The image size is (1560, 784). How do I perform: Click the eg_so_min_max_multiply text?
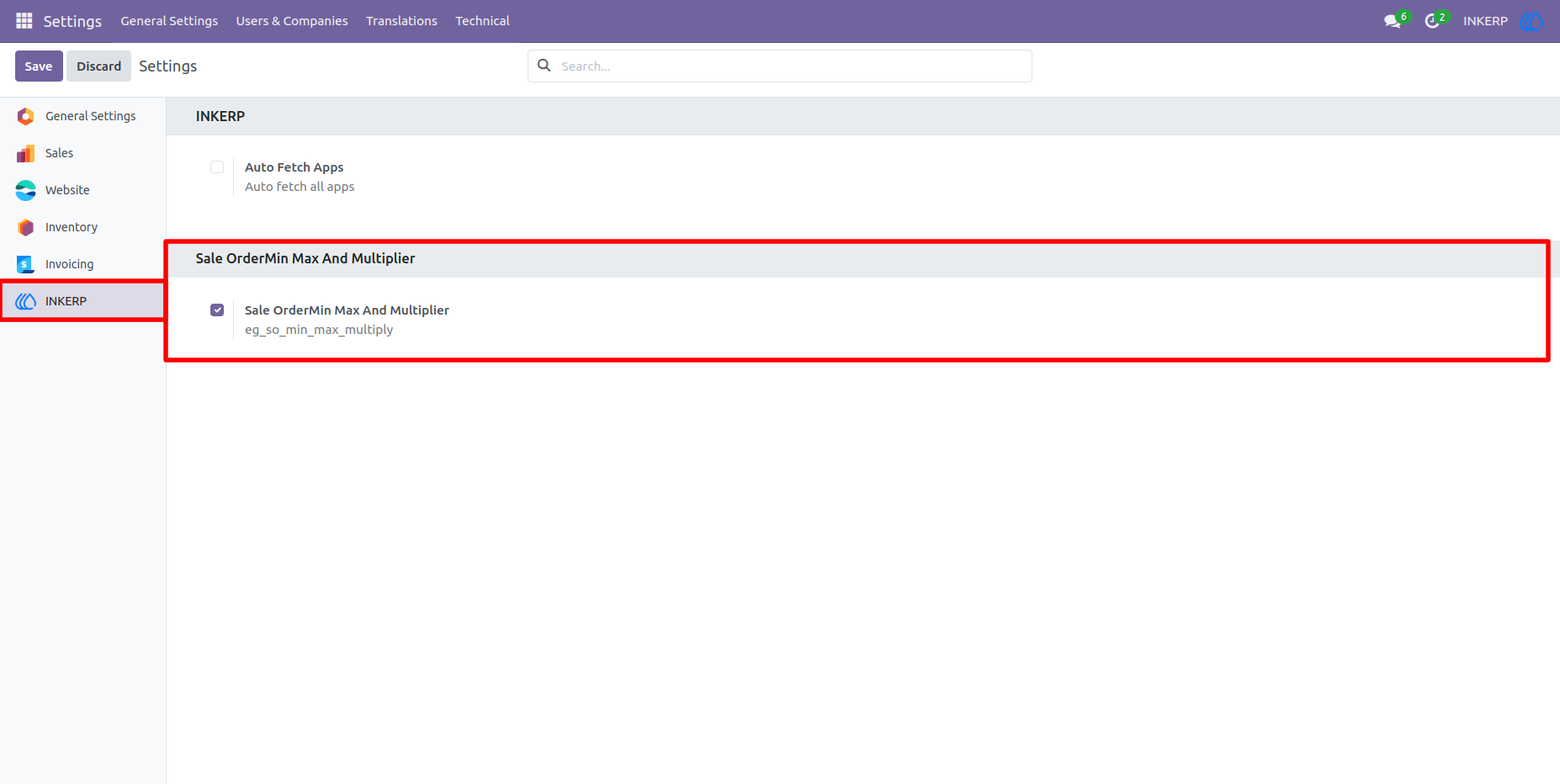319,330
